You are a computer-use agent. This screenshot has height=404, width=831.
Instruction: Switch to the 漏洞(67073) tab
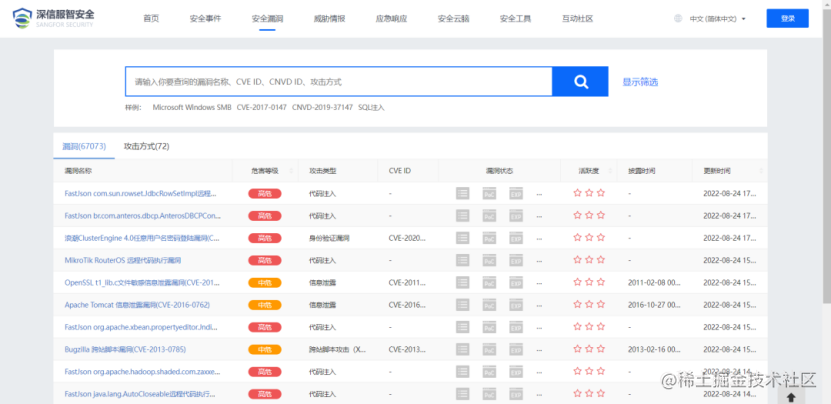(84, 146)
